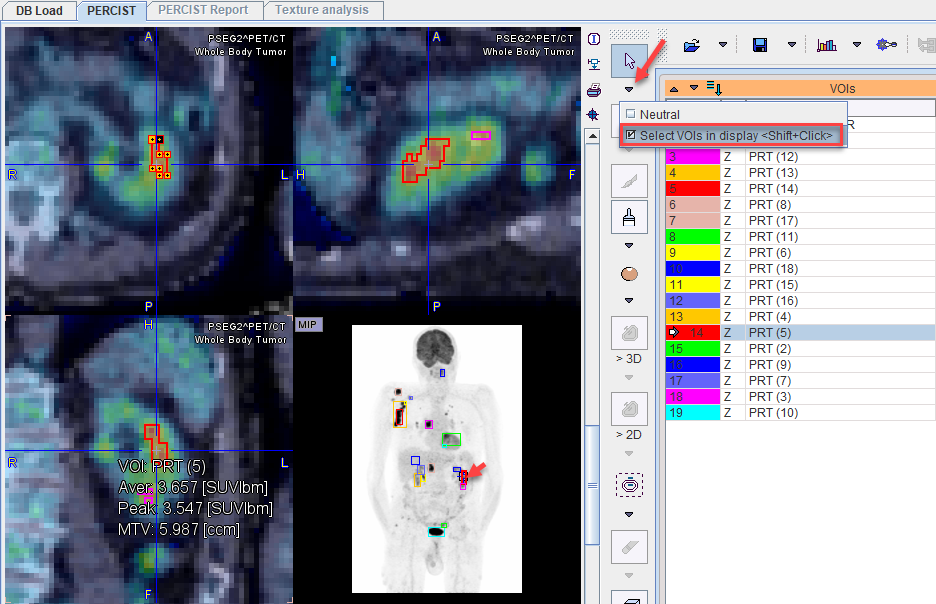Open dropdown arrow next to bar chart icon
Viewport: 936px width, 604px height.
pyautogui.click(x=857, y=45)
